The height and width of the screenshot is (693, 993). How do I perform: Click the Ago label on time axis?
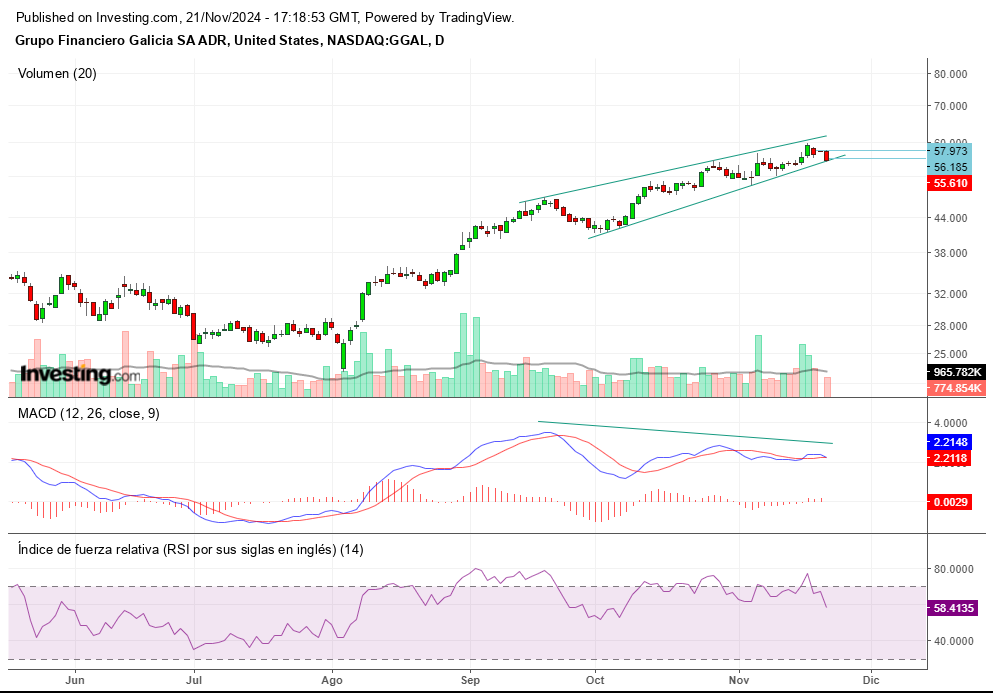332,680
